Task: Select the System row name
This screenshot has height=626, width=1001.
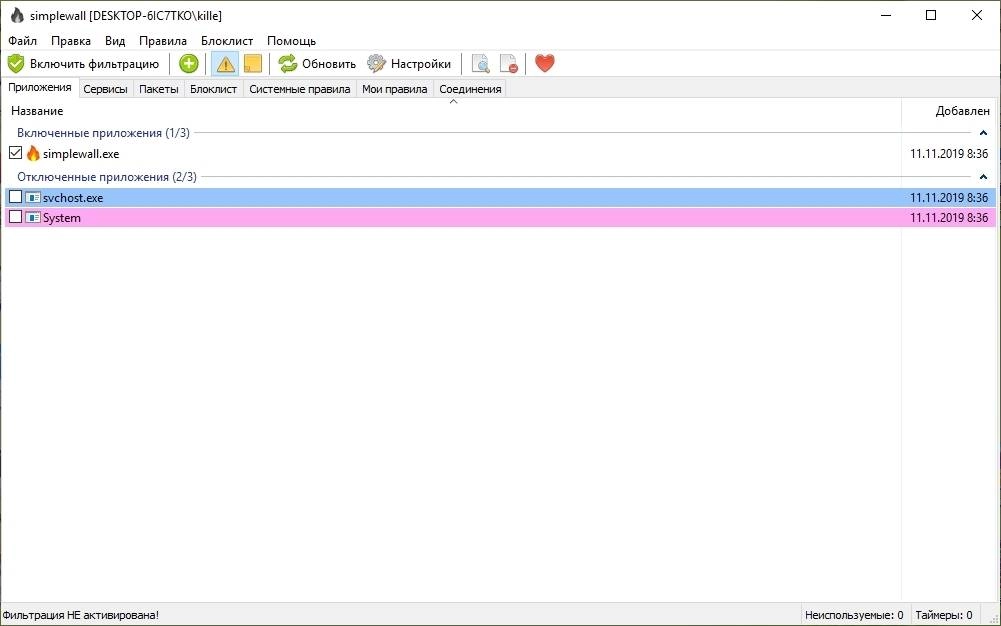Action: coord(62,218)
